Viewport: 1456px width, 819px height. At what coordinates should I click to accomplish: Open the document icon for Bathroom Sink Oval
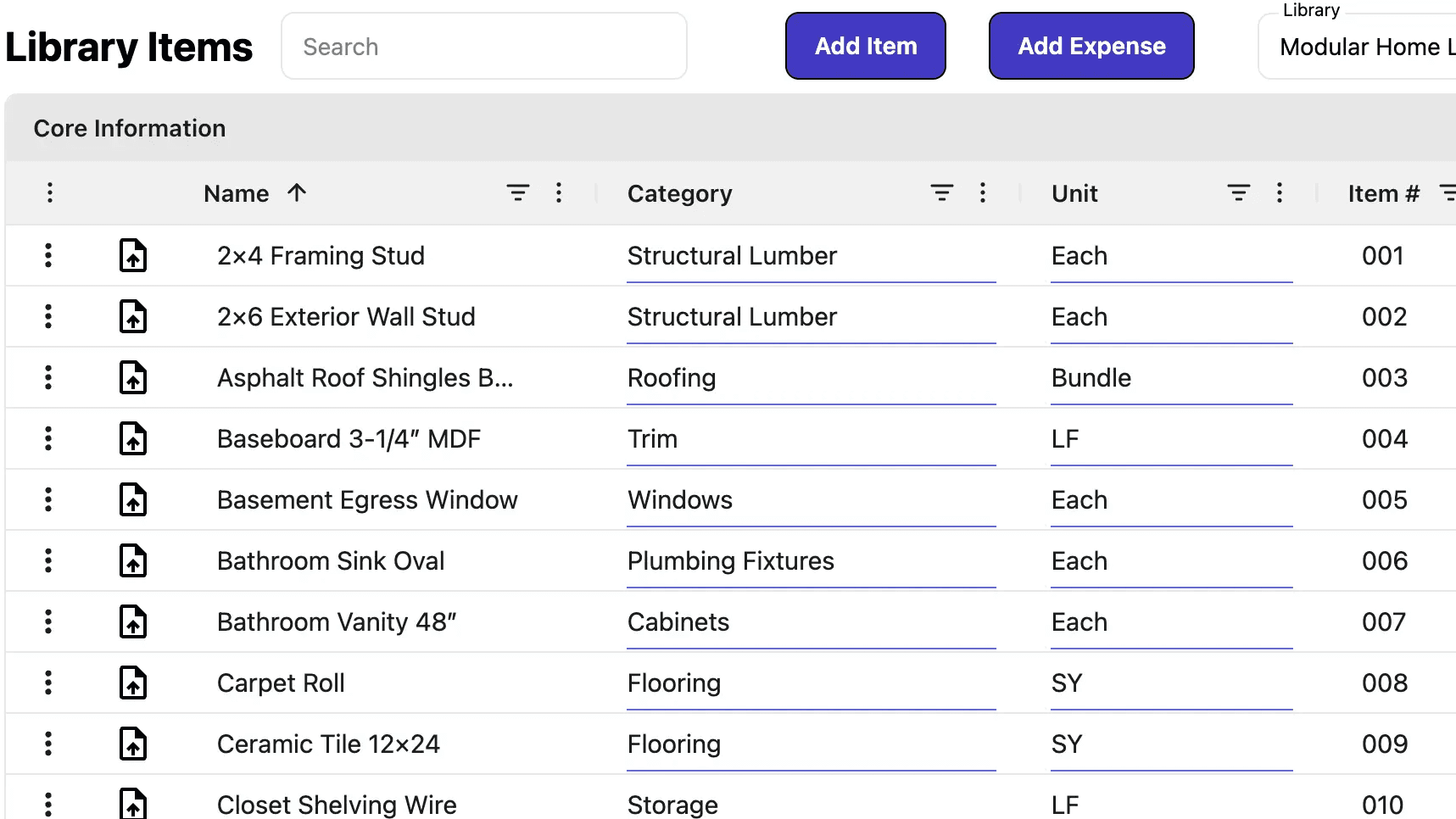tap(133, 560)
